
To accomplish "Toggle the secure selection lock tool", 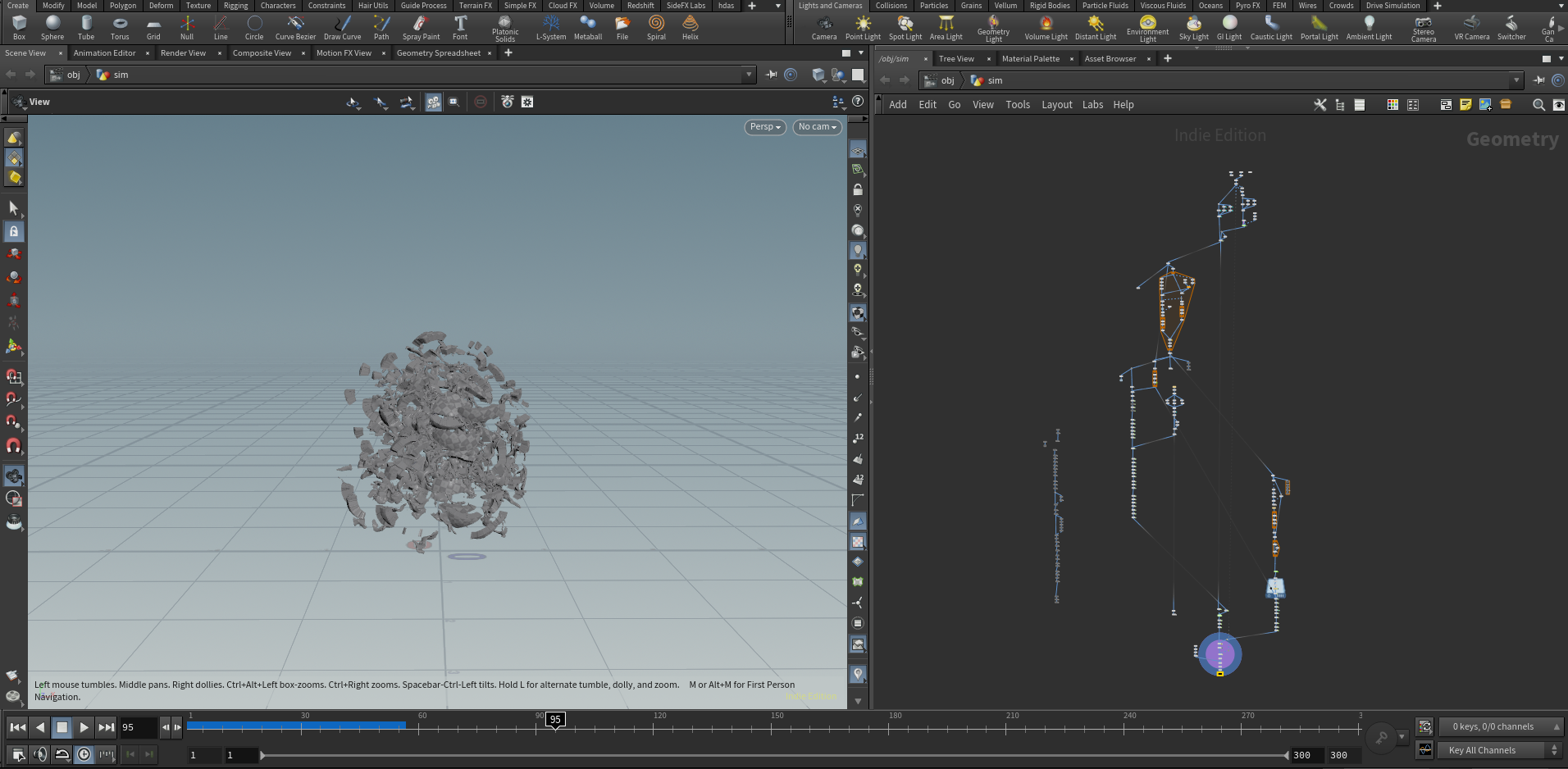I will [x=14, y=232].
